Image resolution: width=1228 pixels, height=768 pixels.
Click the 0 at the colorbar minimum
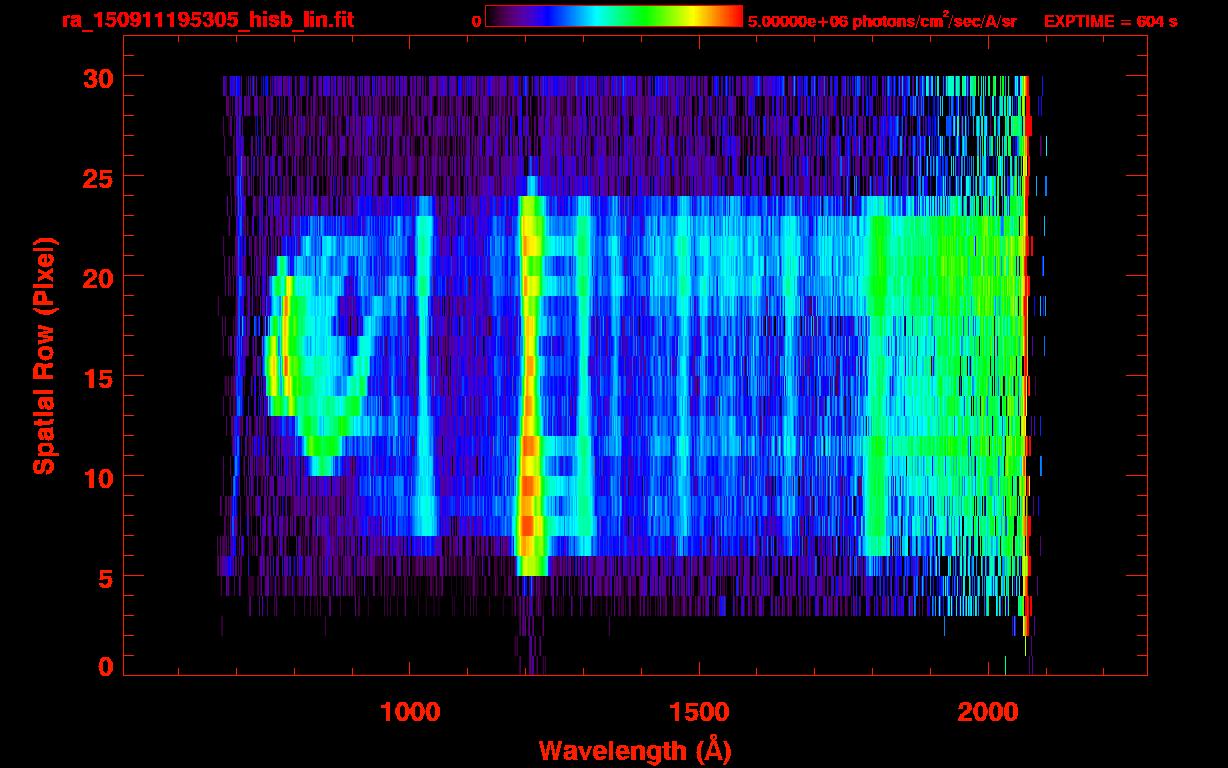[476, 20]
